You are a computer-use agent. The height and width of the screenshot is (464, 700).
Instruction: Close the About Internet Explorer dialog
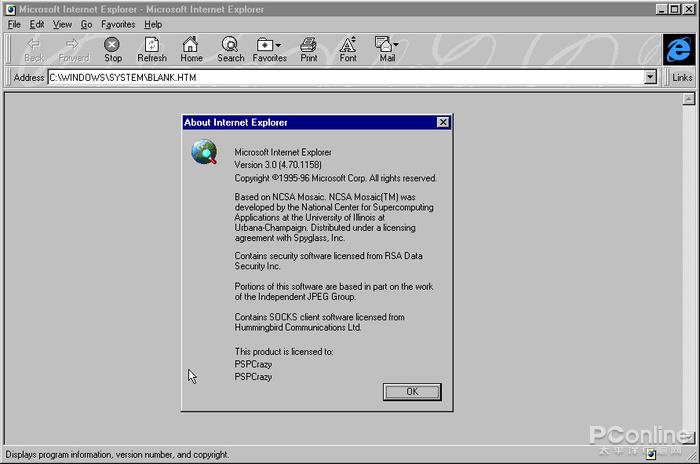442,122
